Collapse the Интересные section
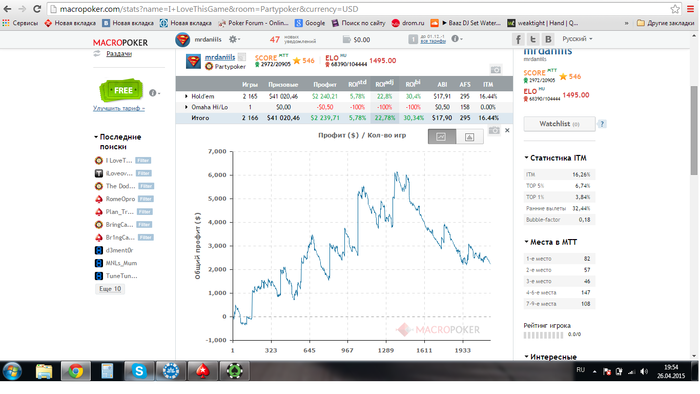Viewport: 700px width, 394px height. [x=526, y=357]
